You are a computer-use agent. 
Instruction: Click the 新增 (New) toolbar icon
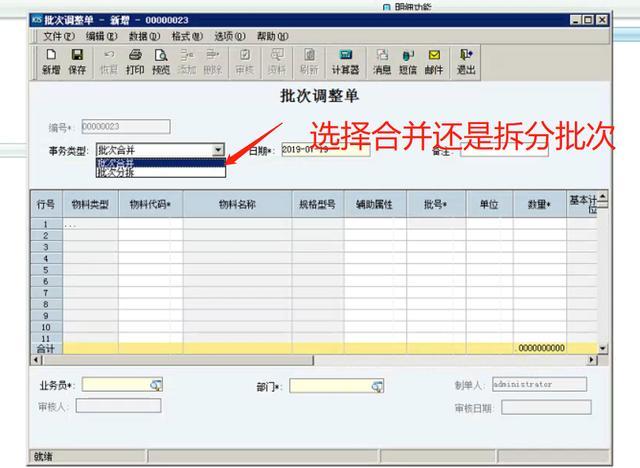51,62
